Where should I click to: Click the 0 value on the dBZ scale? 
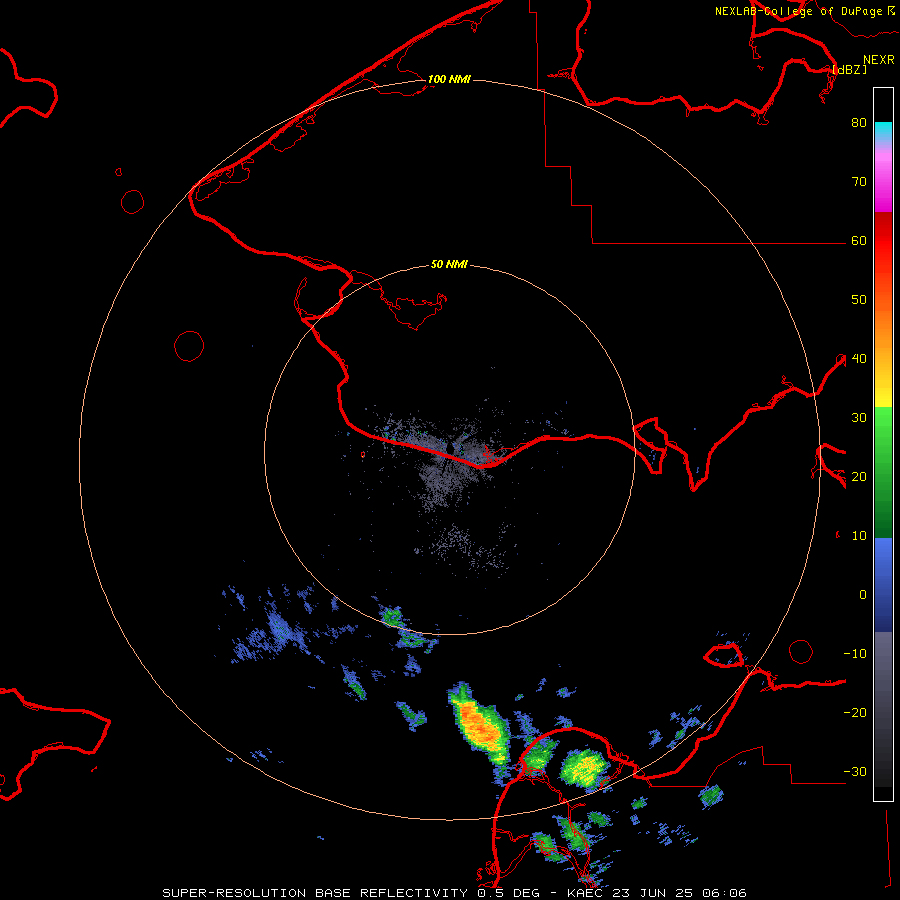click(x=863, y=595)
